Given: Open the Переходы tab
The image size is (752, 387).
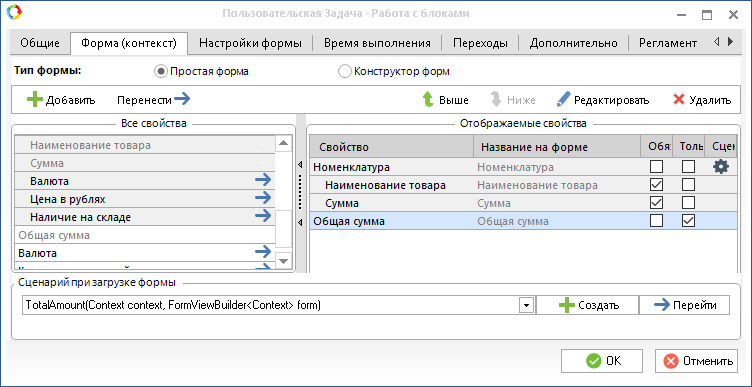Looking at the screenshot, I should coord(480,43).
